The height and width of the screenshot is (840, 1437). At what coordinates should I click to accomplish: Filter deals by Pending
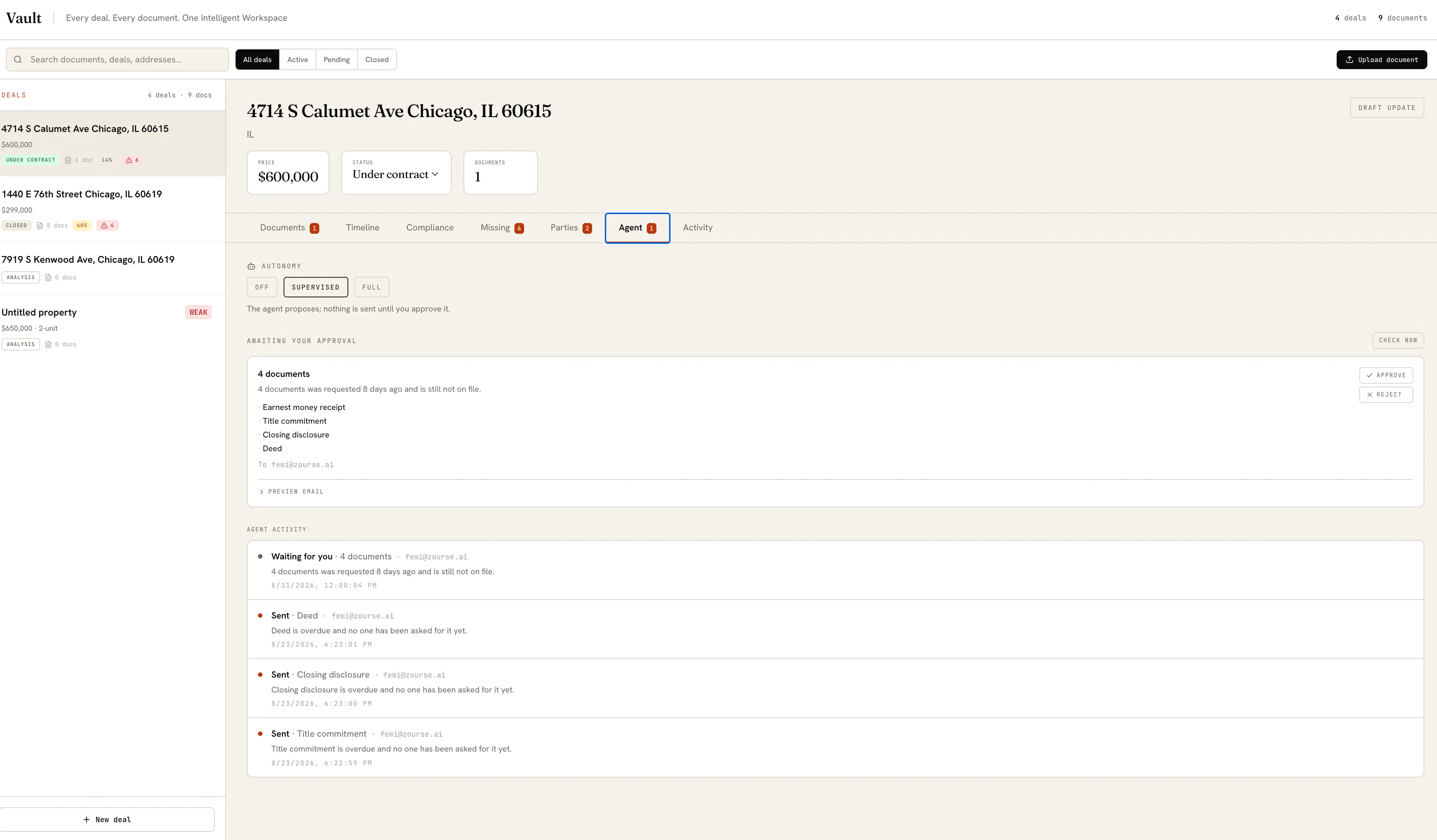[336, 59]
